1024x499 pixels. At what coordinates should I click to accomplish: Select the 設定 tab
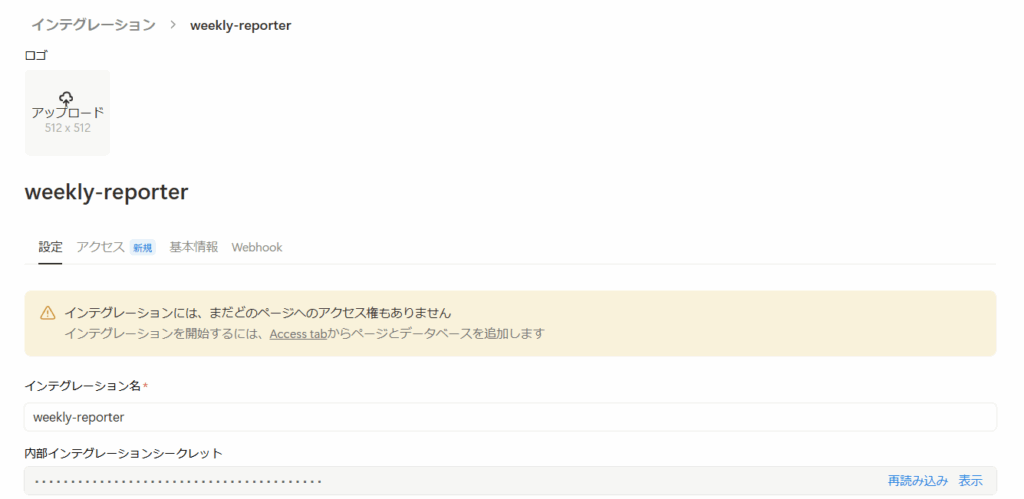50,247
